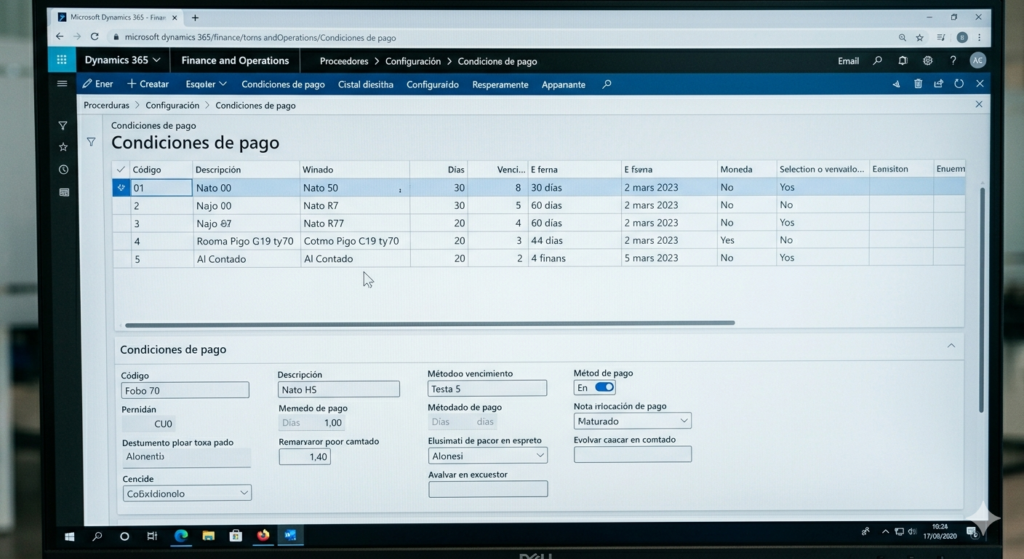Toggle the Métod de pago switch
The image size is (1024, 559).
[x=604, y=387]
